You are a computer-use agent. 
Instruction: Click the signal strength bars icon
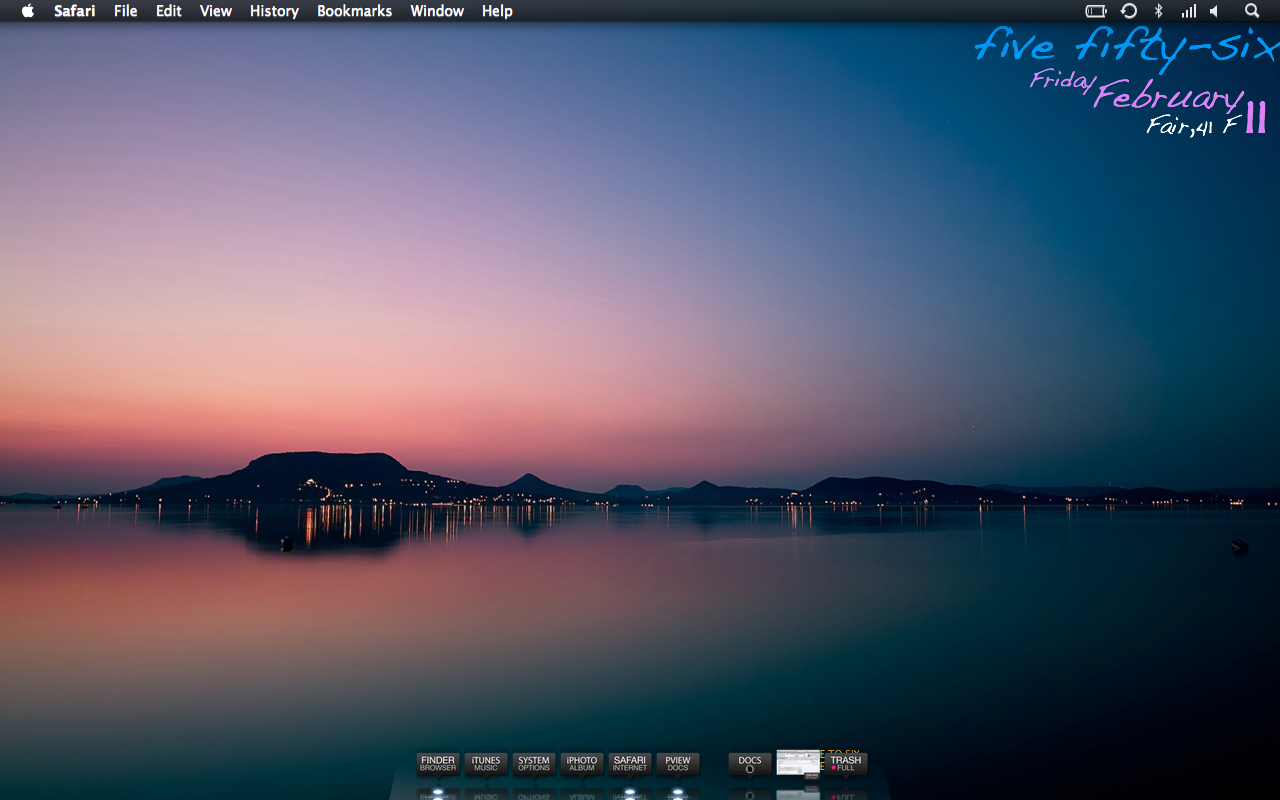(1188, 11)
